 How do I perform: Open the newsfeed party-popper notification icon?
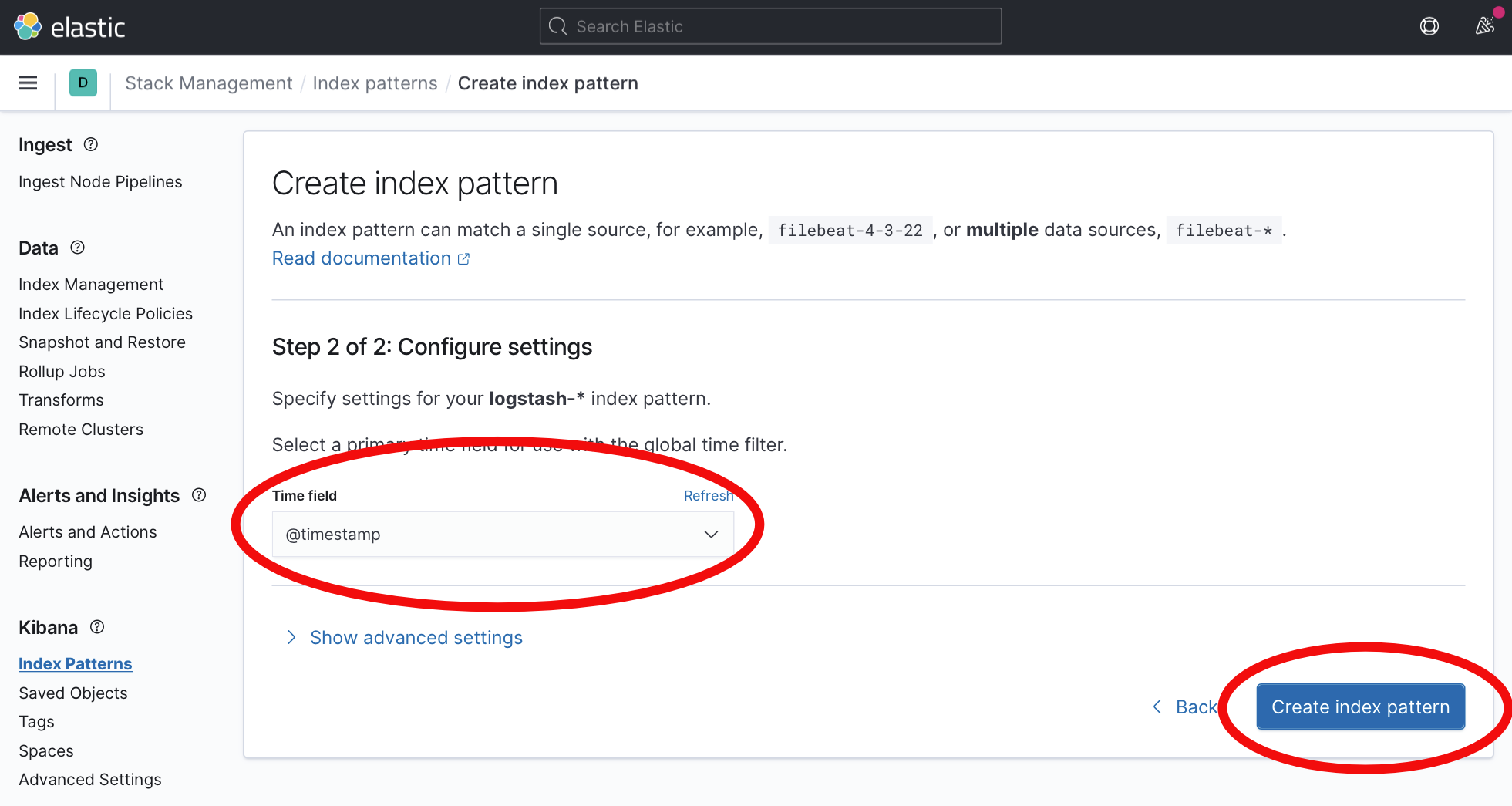pos(1484,25)
